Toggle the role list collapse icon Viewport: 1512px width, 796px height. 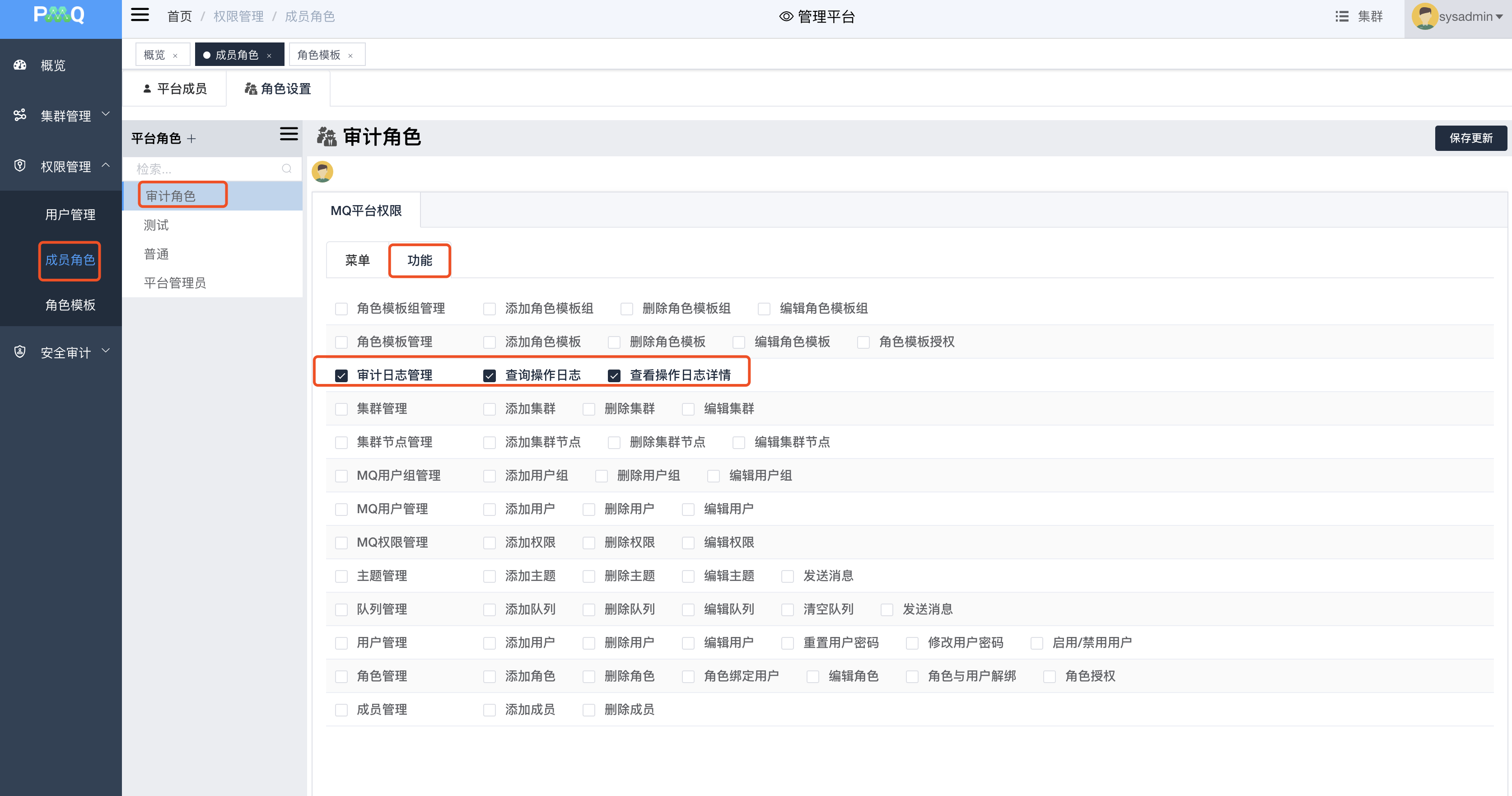coord(288,134)
